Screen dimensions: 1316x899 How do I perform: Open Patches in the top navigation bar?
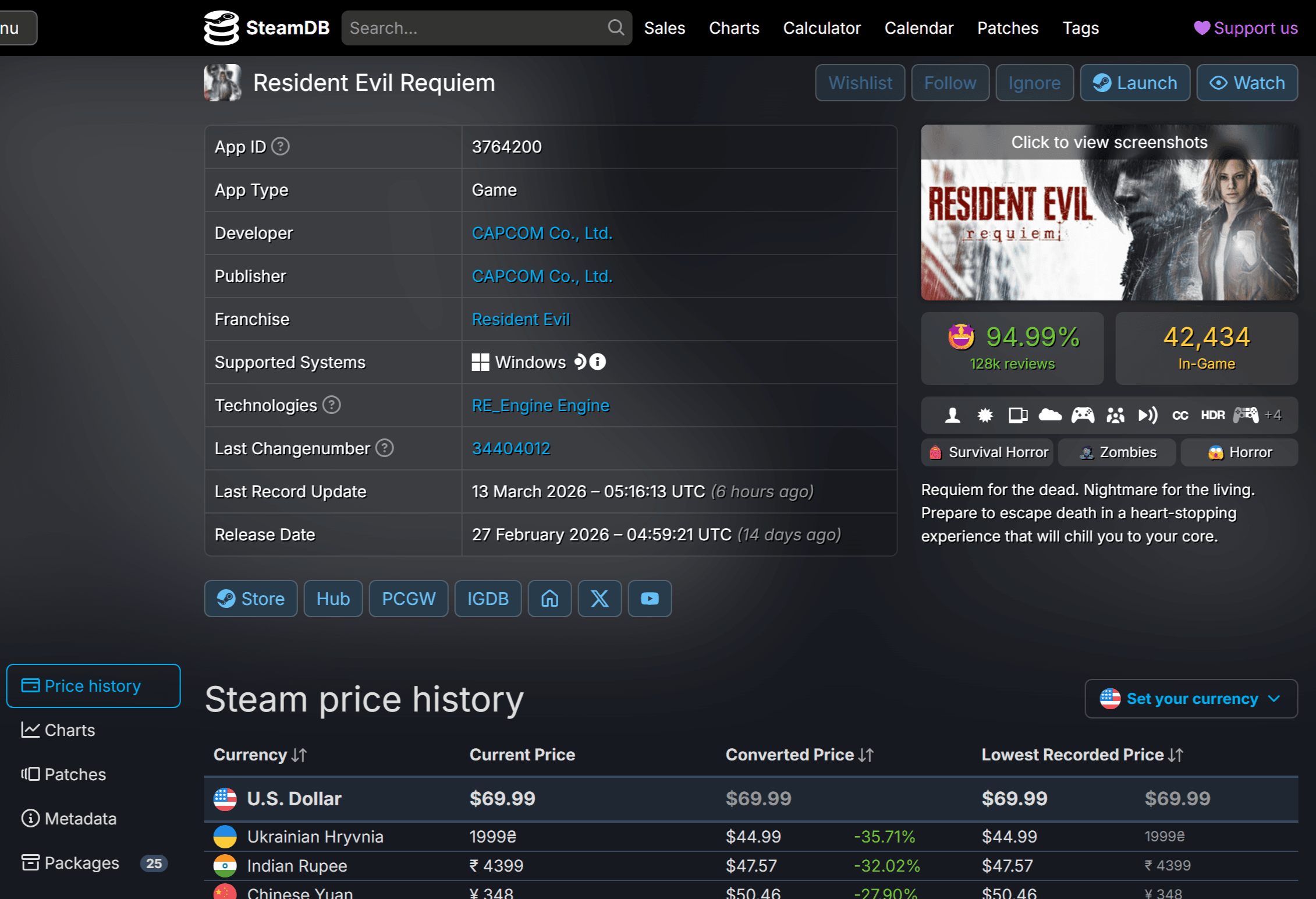1008,28
